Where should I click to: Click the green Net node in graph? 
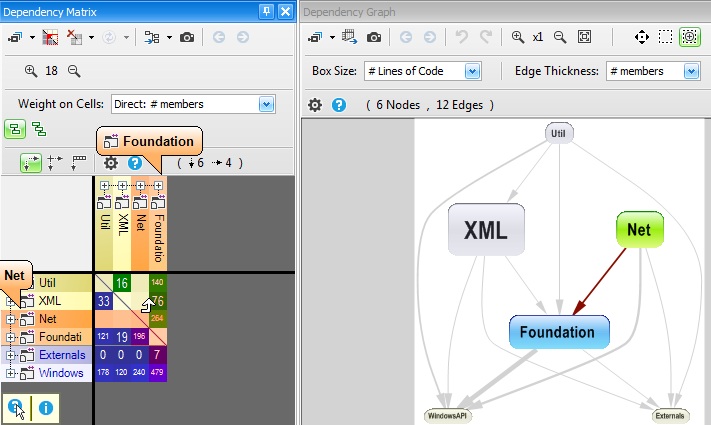(638, 230)
